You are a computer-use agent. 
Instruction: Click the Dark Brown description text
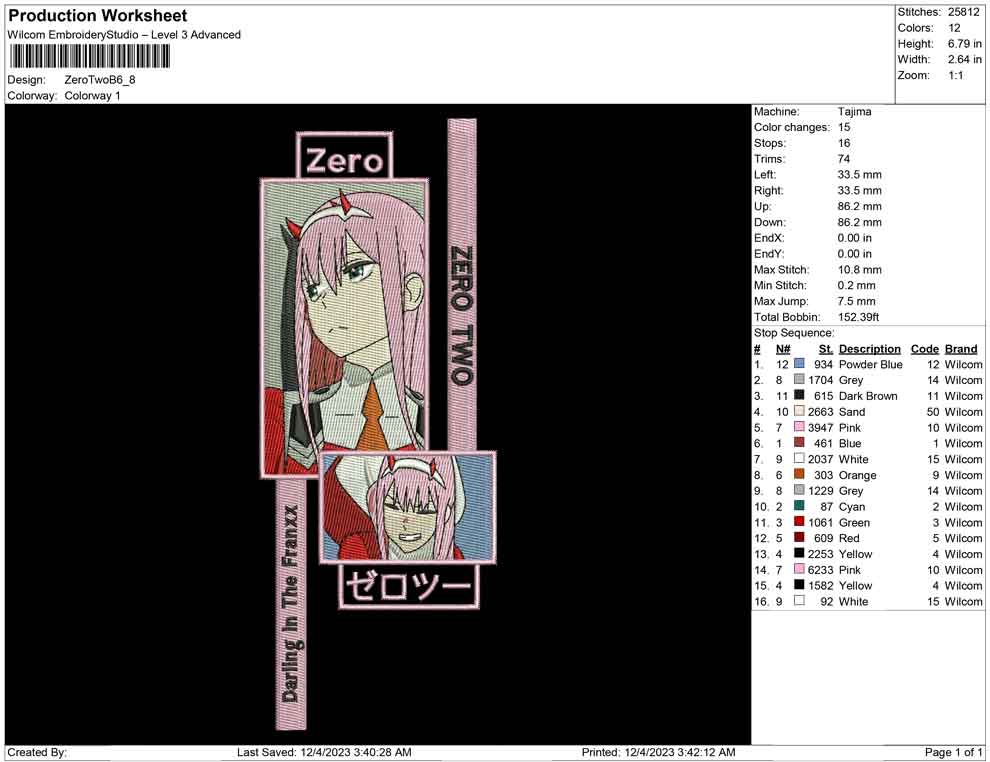point(868,396)
